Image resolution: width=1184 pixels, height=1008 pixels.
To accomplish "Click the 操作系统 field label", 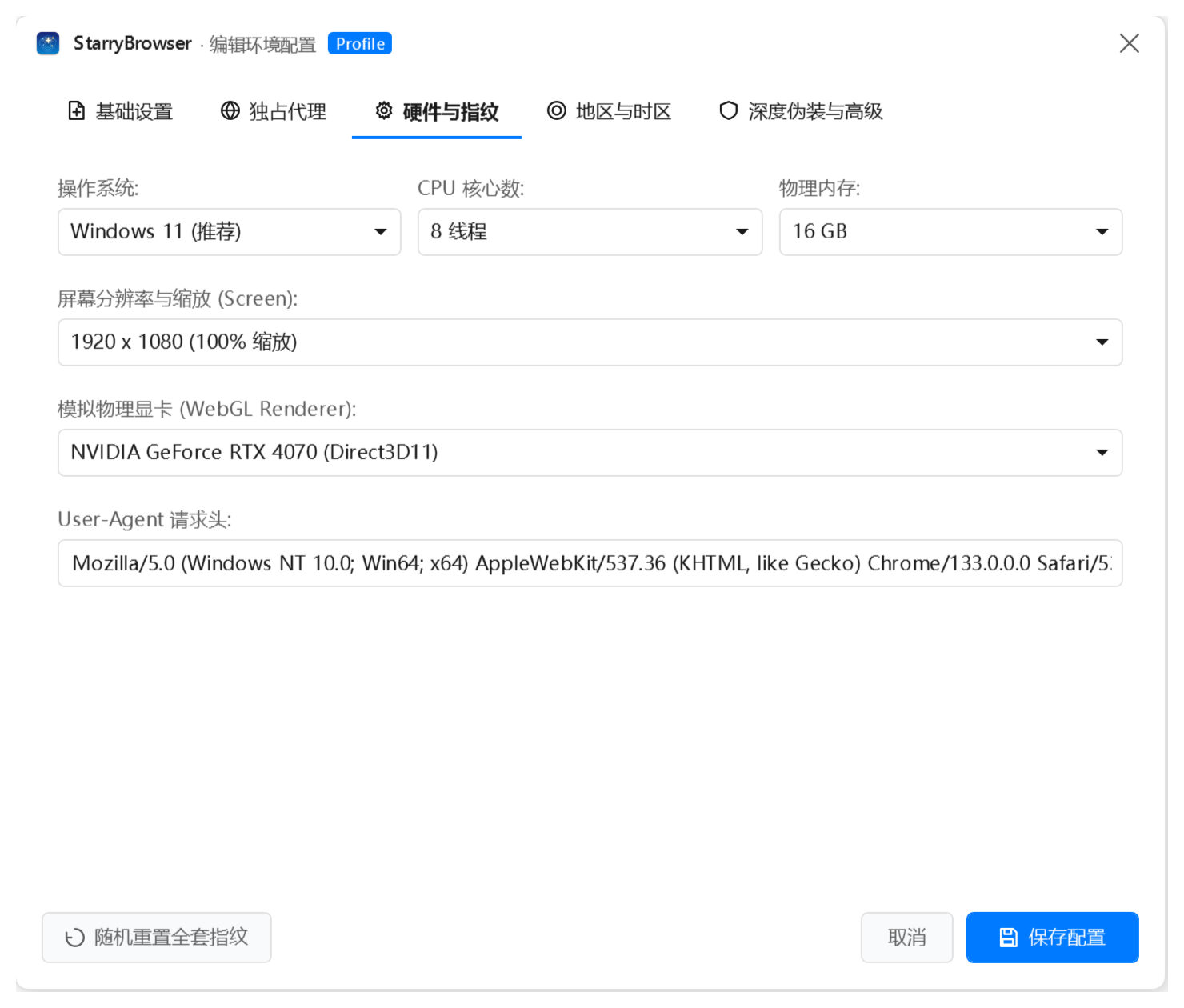I will point(98,188).
